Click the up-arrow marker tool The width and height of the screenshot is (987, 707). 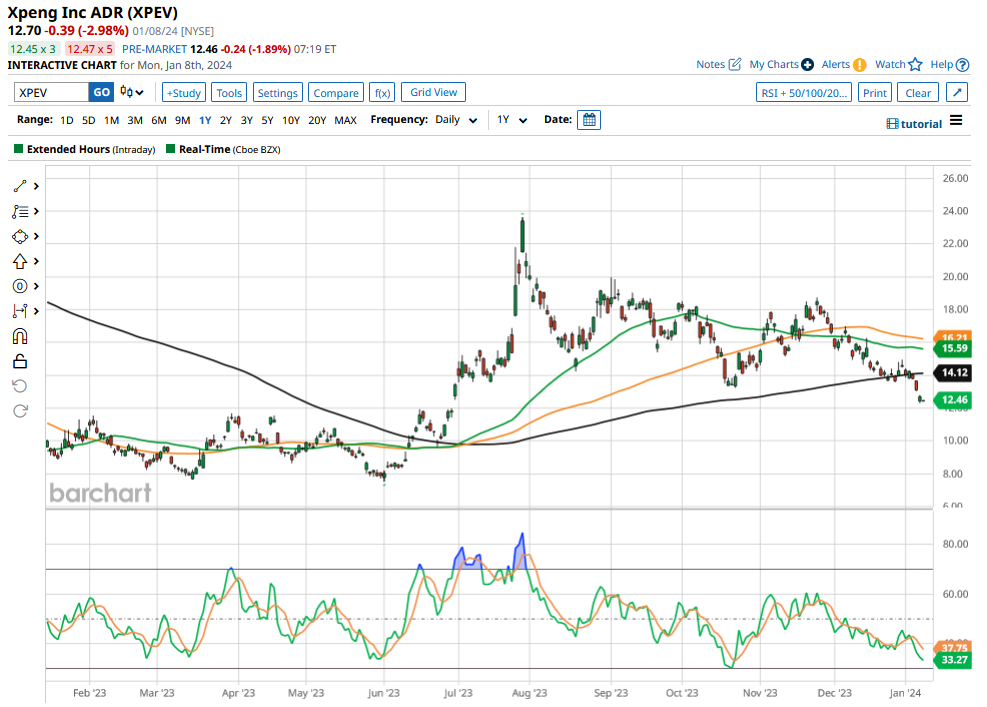[19, 261]
